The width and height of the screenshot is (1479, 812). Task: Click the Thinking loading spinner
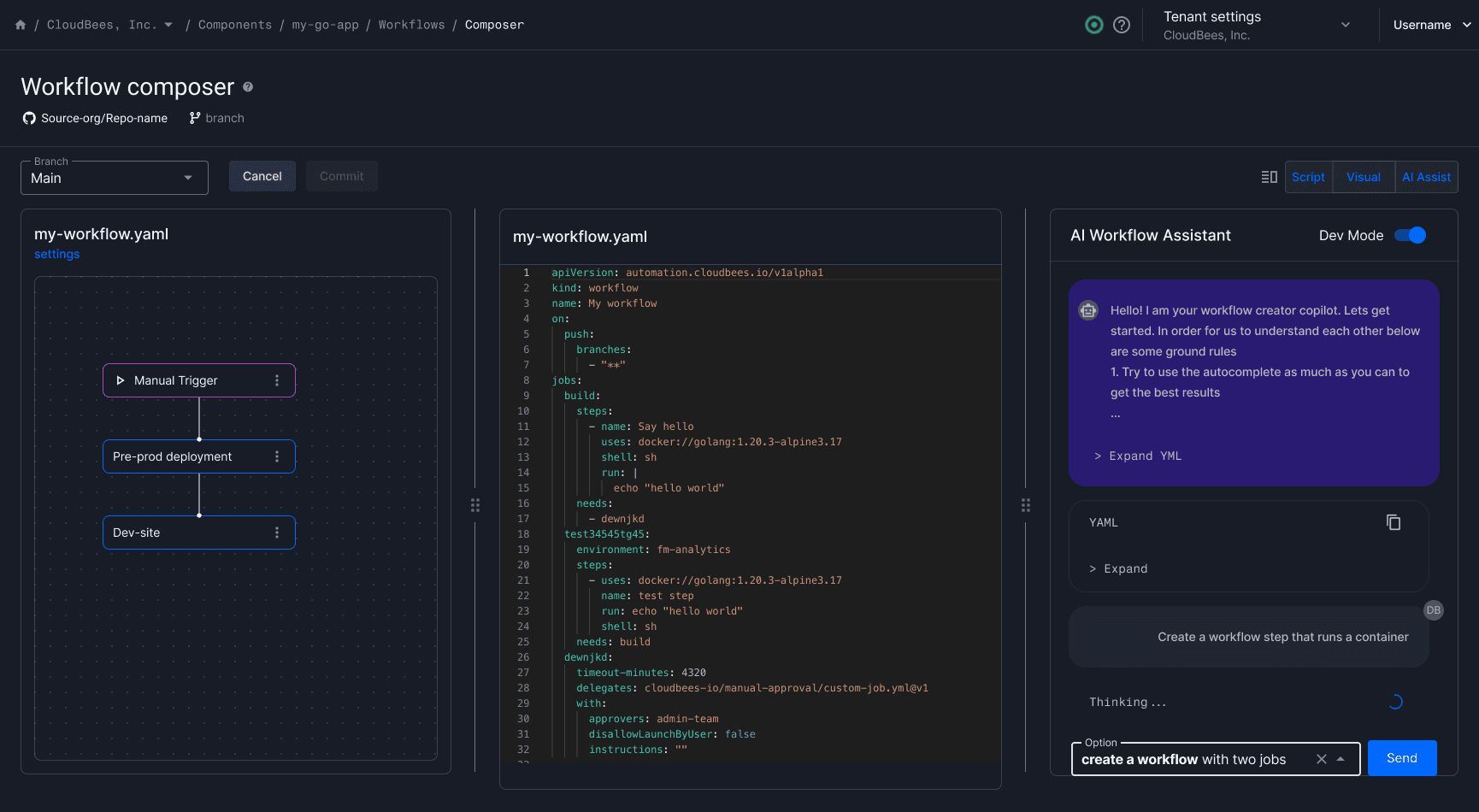coord(1395,702)
